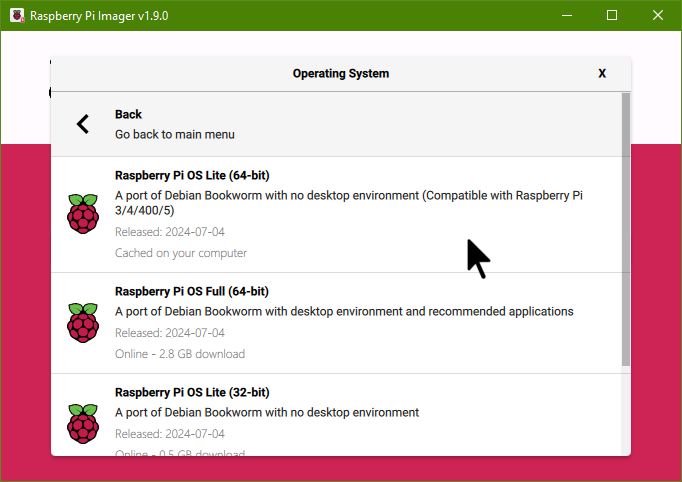Choose Raspberry Pi OS Full (64-bit) title
Image resolution: width=682 pixels, height=482 pixels.
(x=191, y=291)
